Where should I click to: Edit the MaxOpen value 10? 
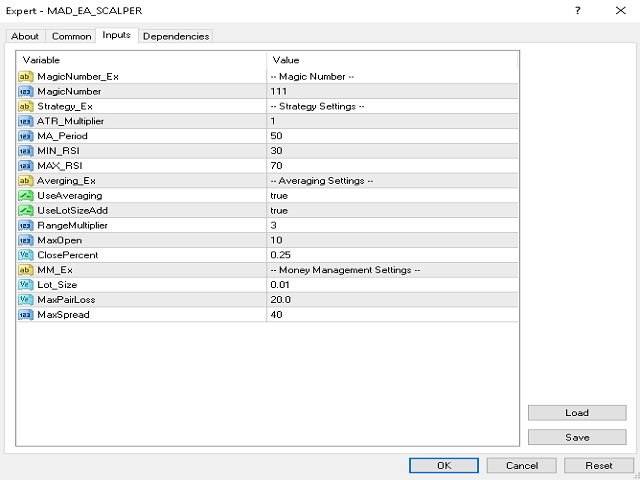point(392,240)
